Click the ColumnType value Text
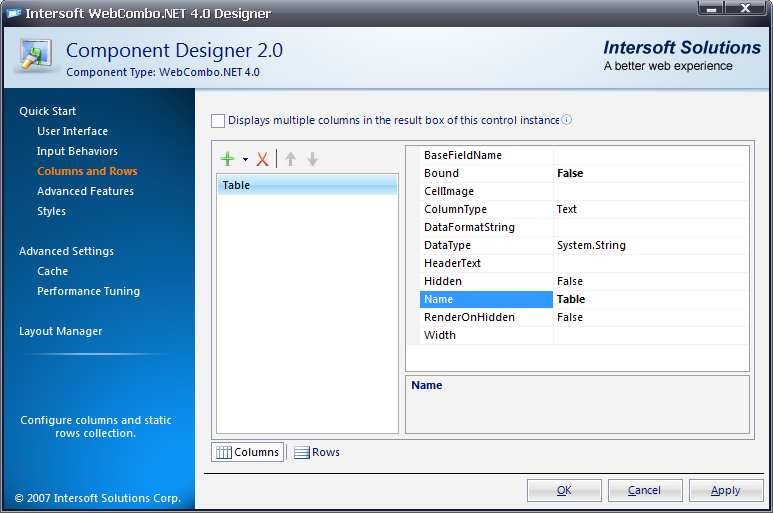The width and height of the screenshot is (773, 514). (x=650, y=209)
